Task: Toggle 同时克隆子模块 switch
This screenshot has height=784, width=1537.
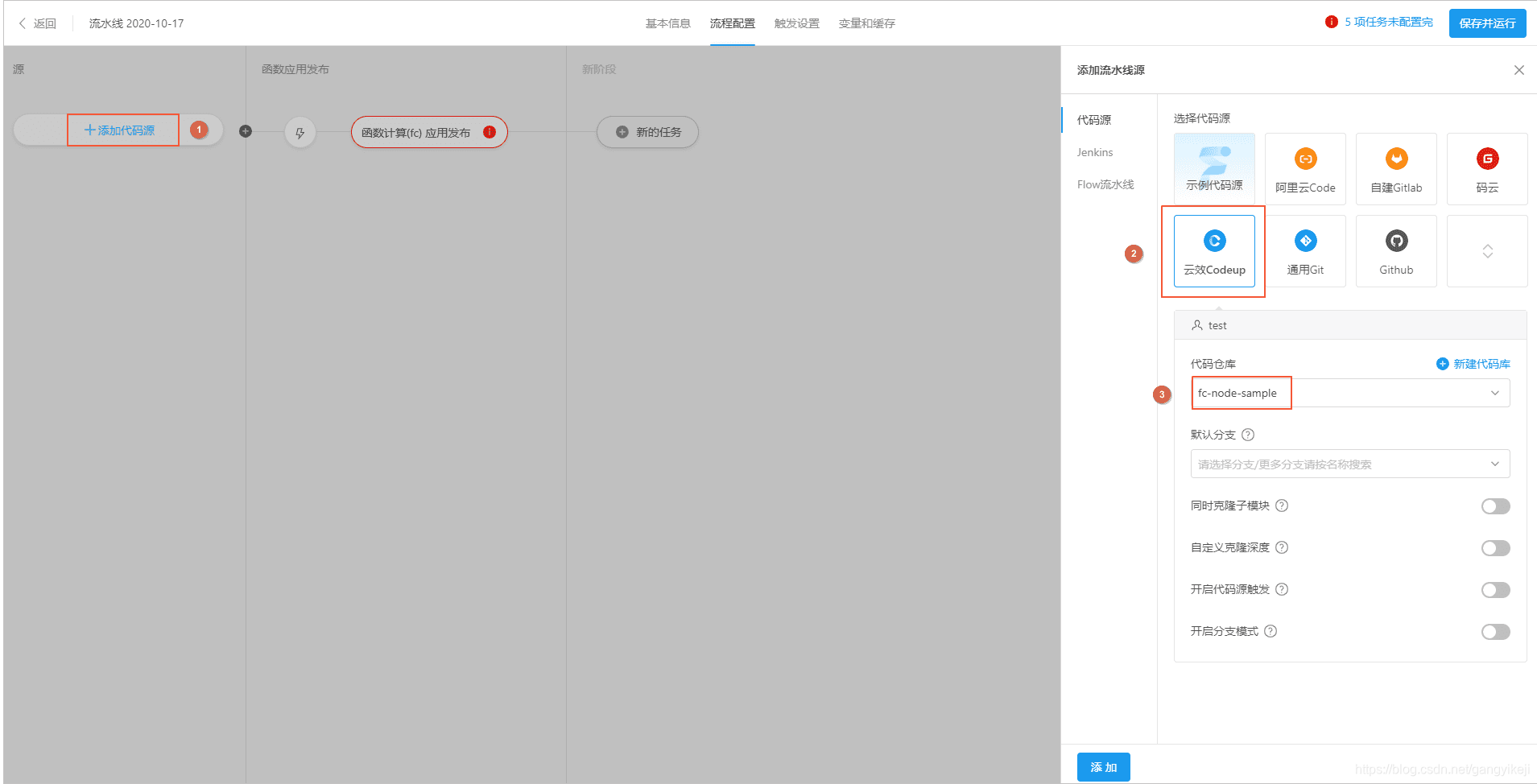Action: [x=1495, y=506]
